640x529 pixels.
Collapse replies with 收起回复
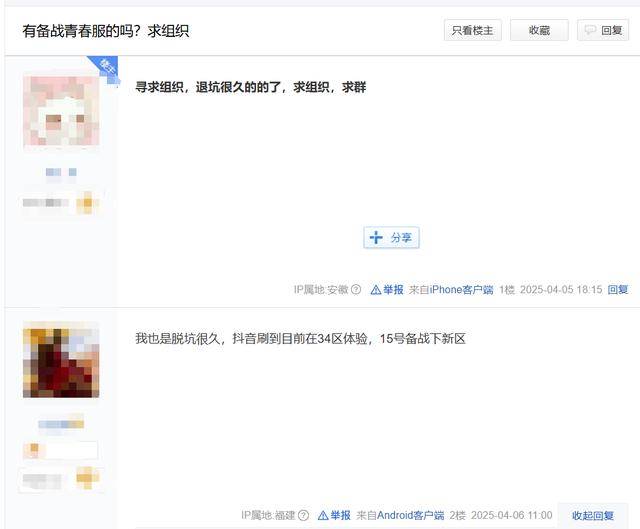(x=593, y=516)
